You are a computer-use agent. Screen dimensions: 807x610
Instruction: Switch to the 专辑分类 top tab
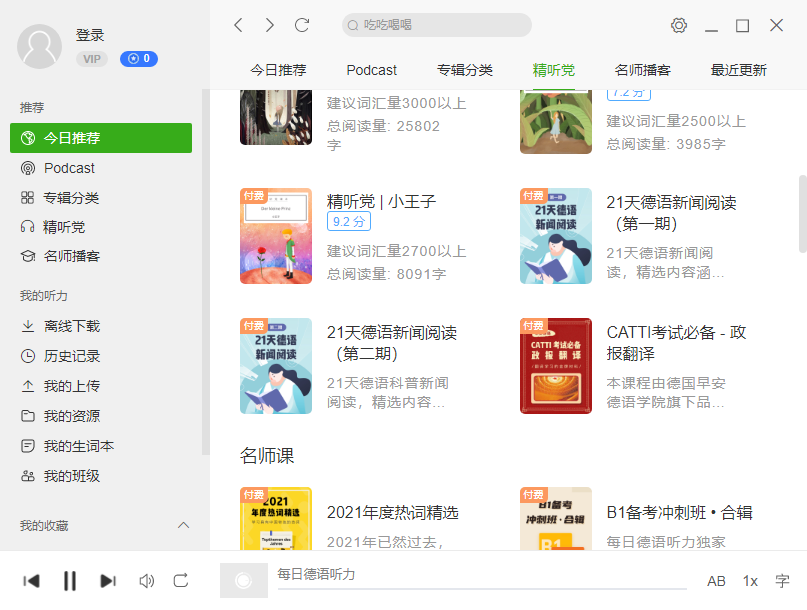[x=465, y=70]
